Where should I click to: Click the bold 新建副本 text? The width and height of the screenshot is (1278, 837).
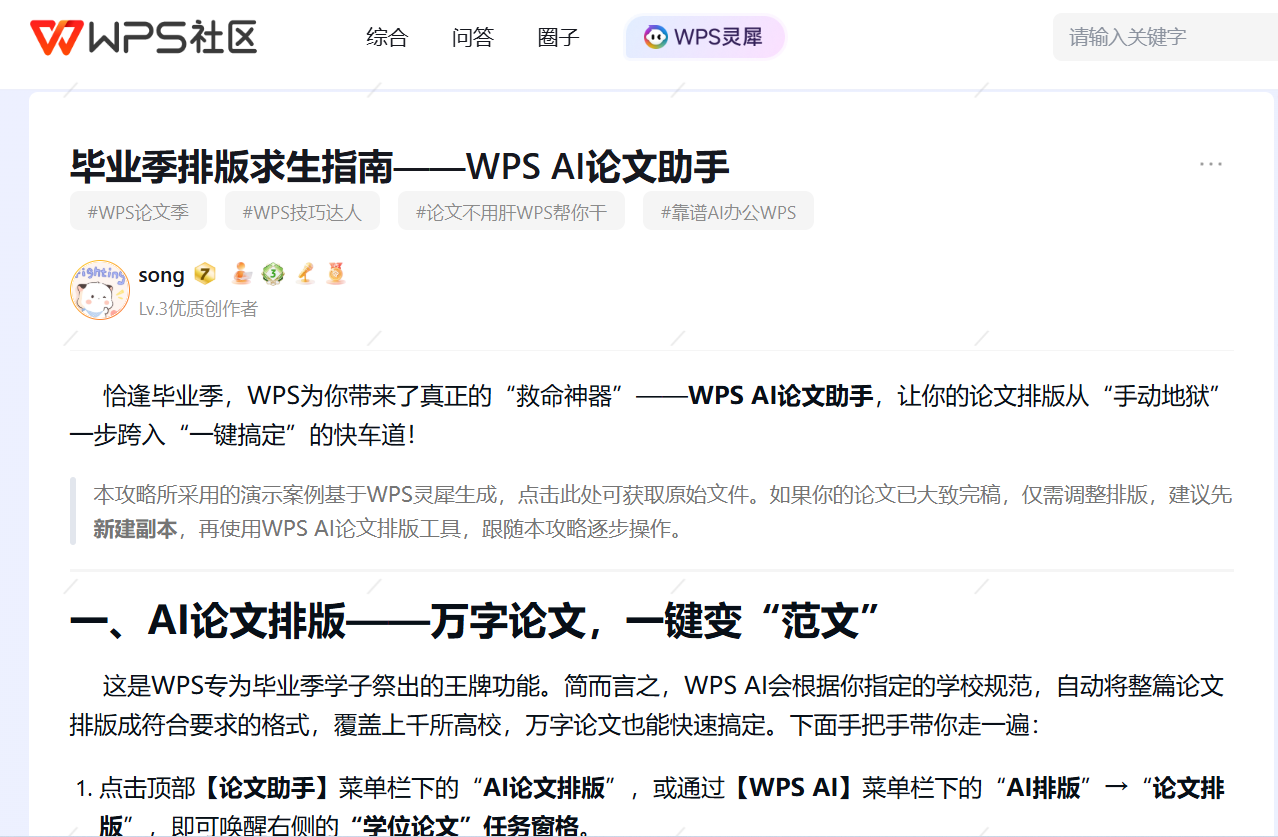pos(135,529)
